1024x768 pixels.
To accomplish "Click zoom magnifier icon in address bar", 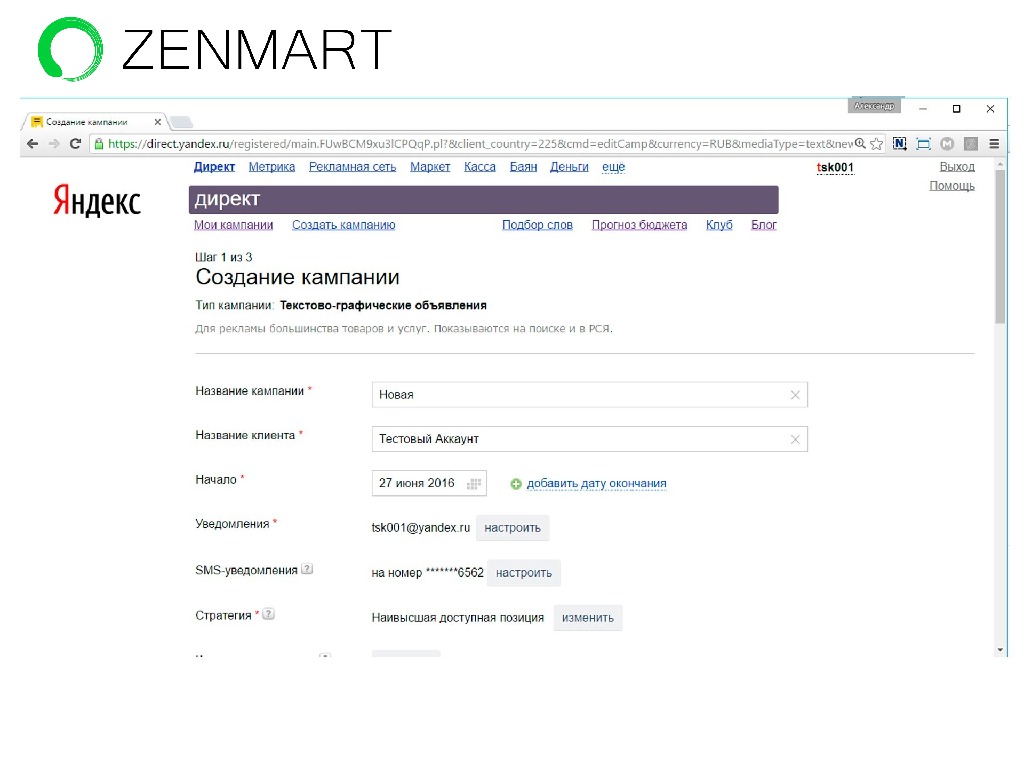I will [861, 144].
